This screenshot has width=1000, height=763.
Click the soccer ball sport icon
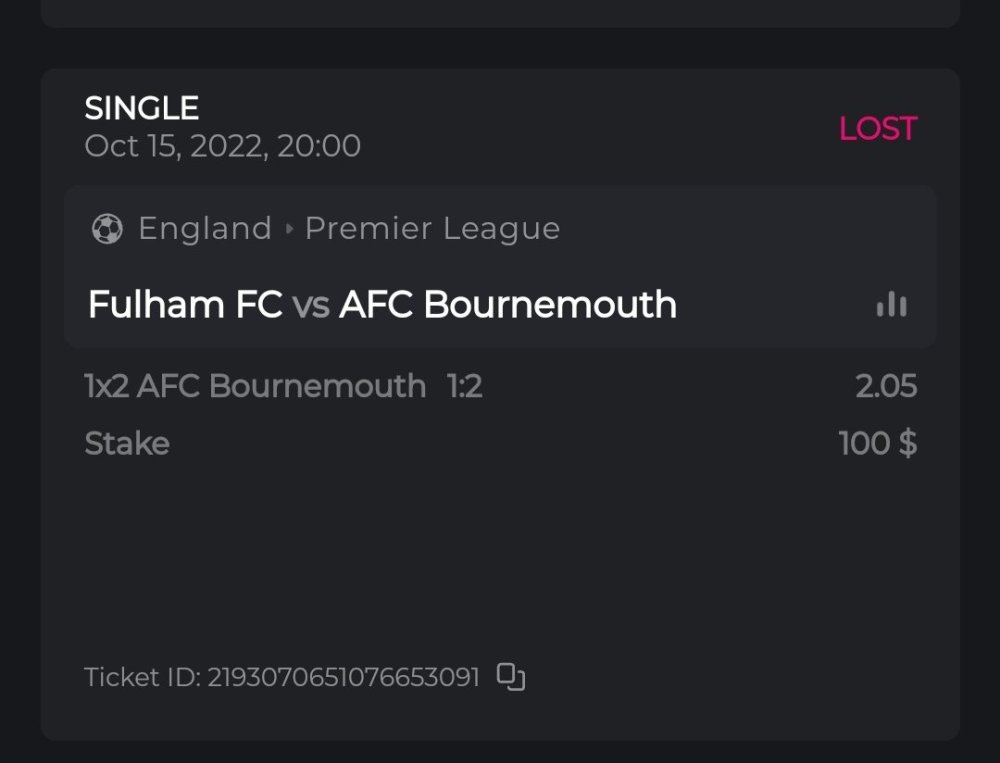(107, 229)
